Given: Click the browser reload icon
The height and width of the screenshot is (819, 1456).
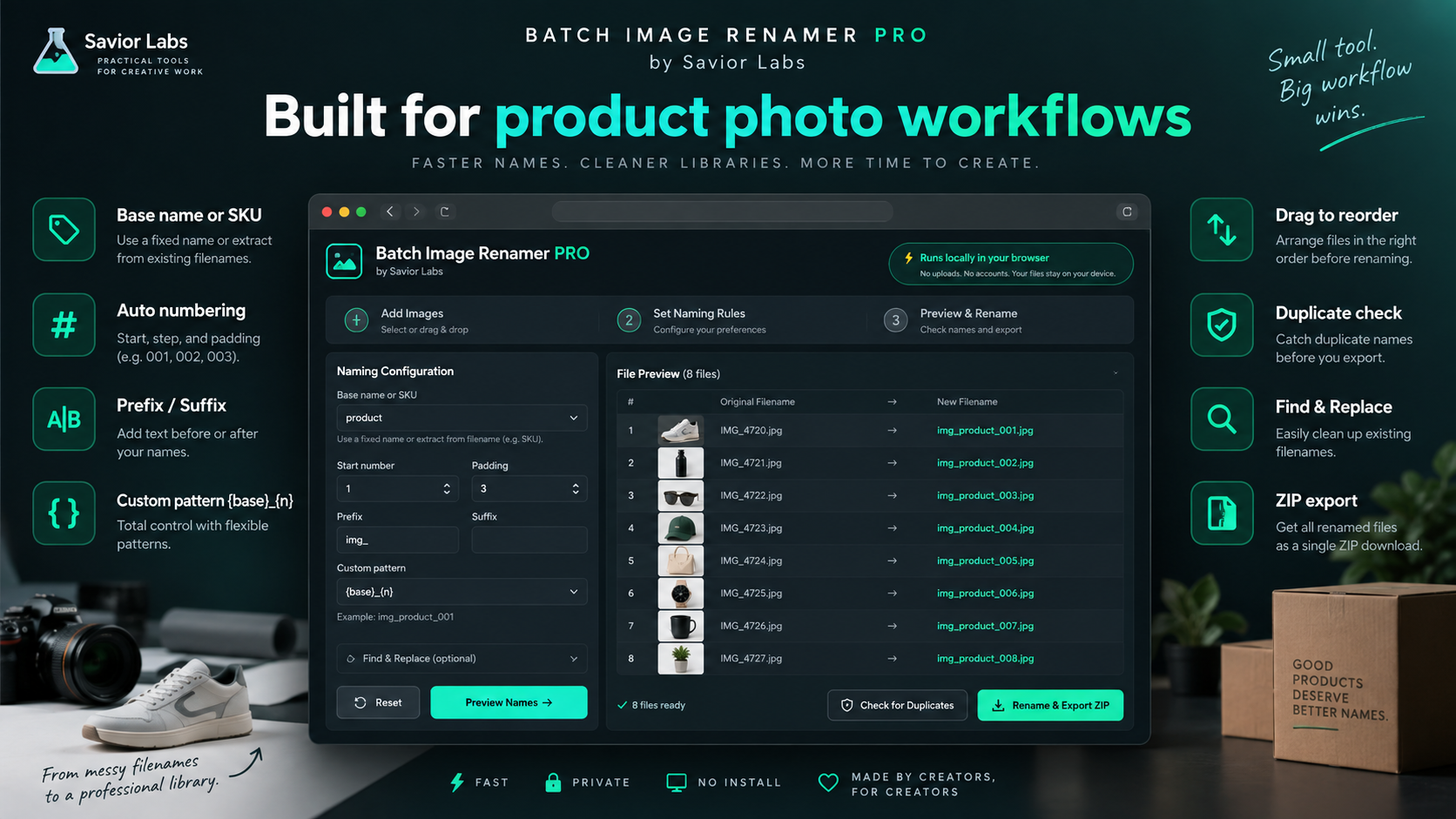Looking at the screenshot, I should click(x=444, y=211).
